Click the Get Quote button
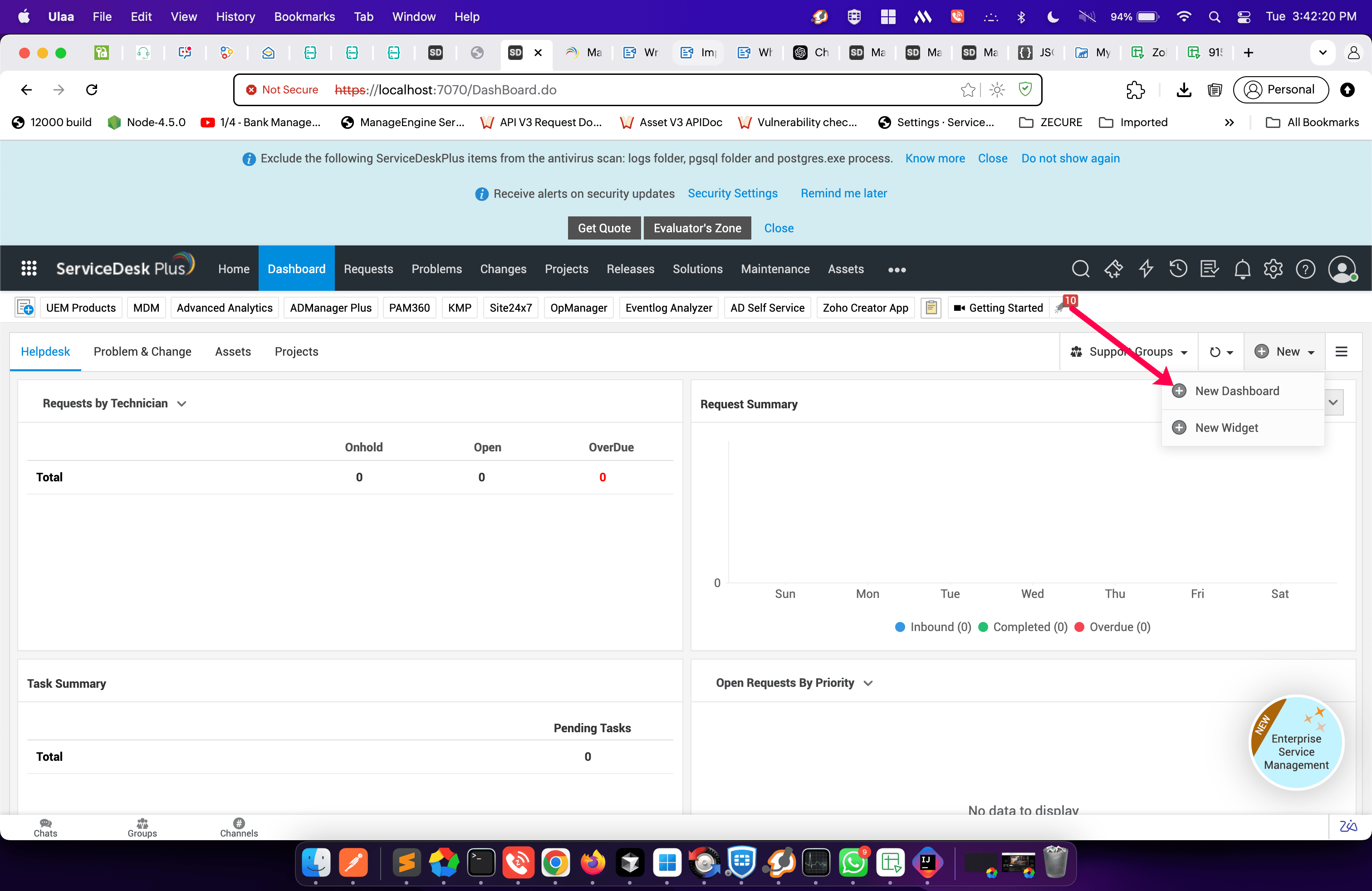The width and height of the screenshot is (1372, 891). [603, 228]
